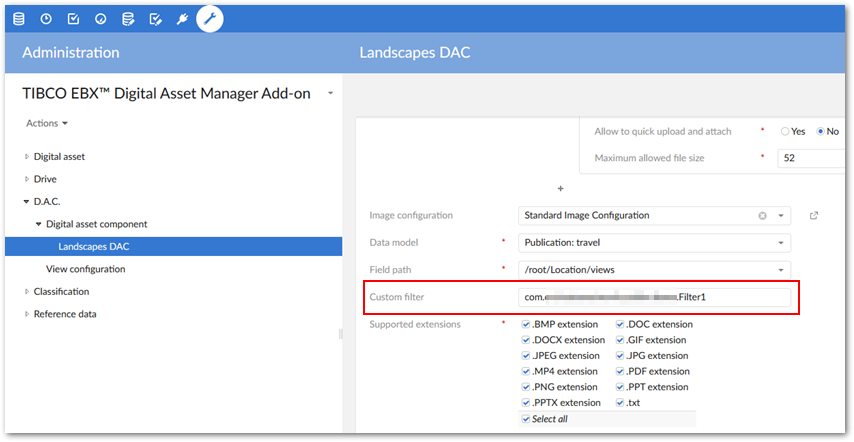Click the Field path label
Image resolution: width=854 pixels, height=442 pixels.
(391, 270)
